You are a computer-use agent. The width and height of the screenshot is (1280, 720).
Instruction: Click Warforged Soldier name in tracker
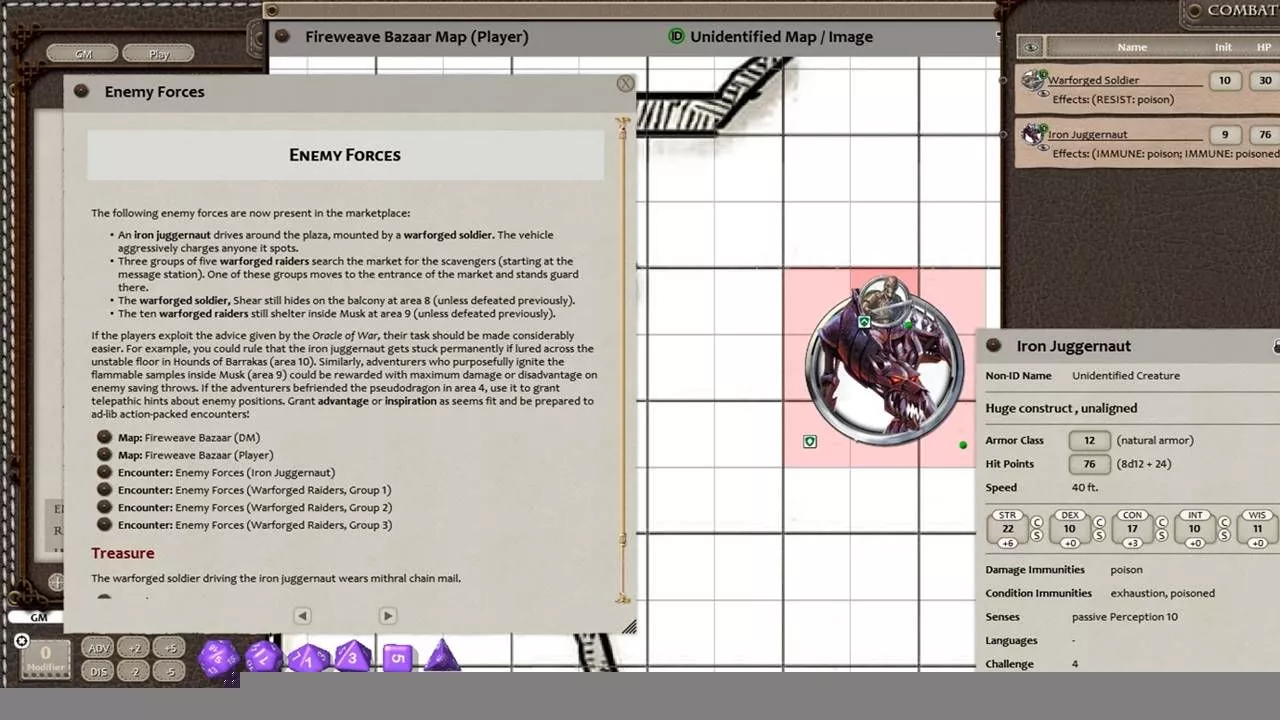tap(1093, 80)
